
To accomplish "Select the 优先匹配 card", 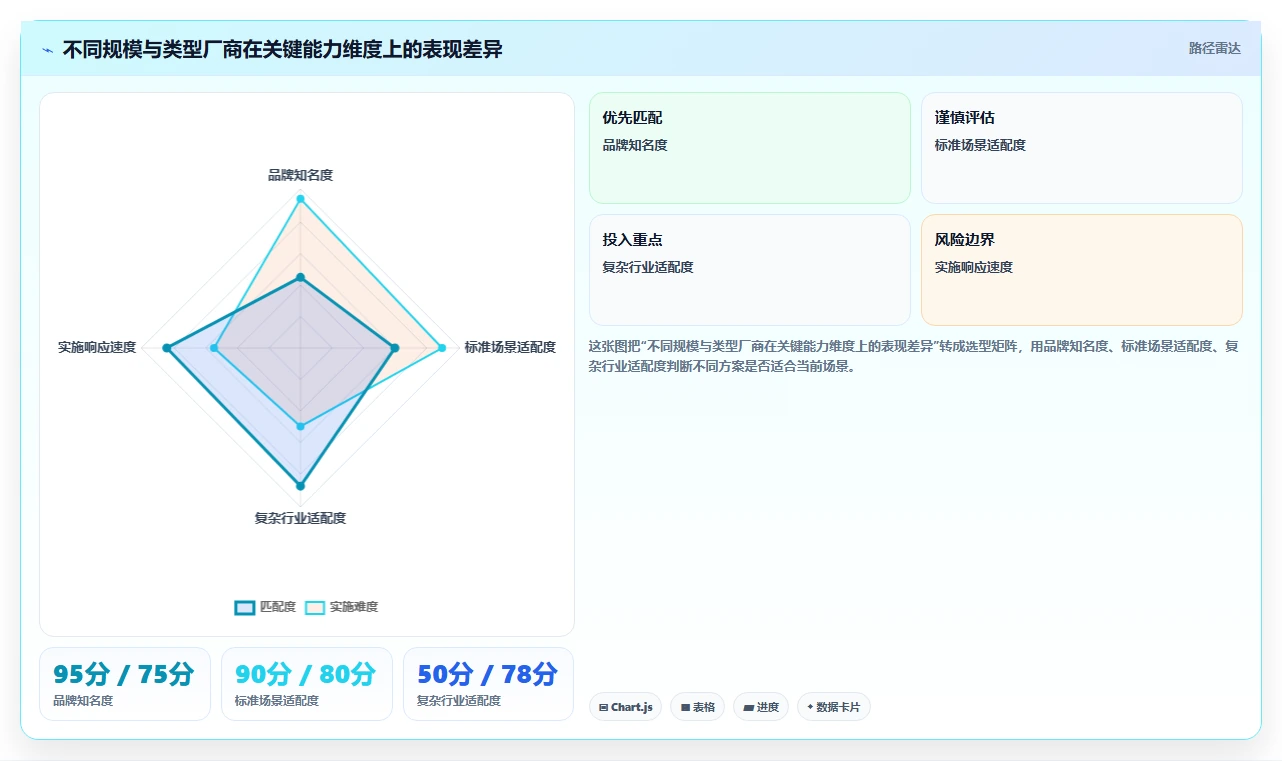I will coord(750,148).
